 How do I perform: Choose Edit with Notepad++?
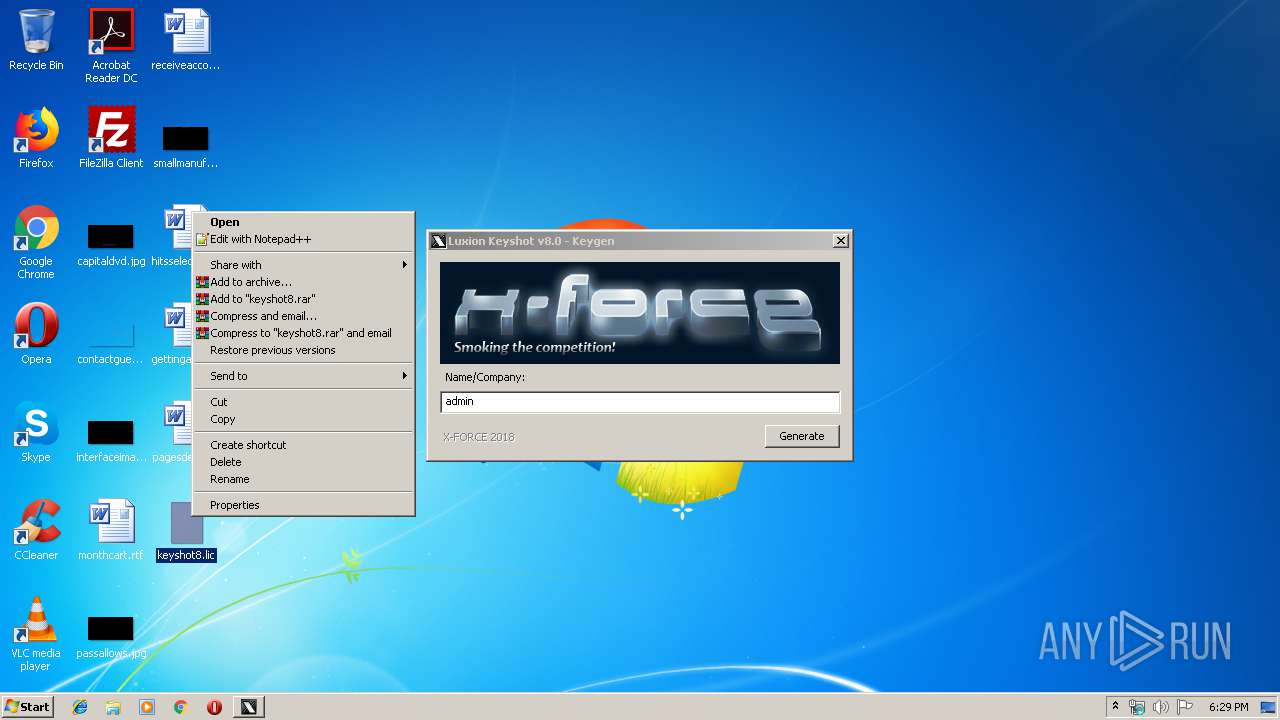[x=303, y=239]
